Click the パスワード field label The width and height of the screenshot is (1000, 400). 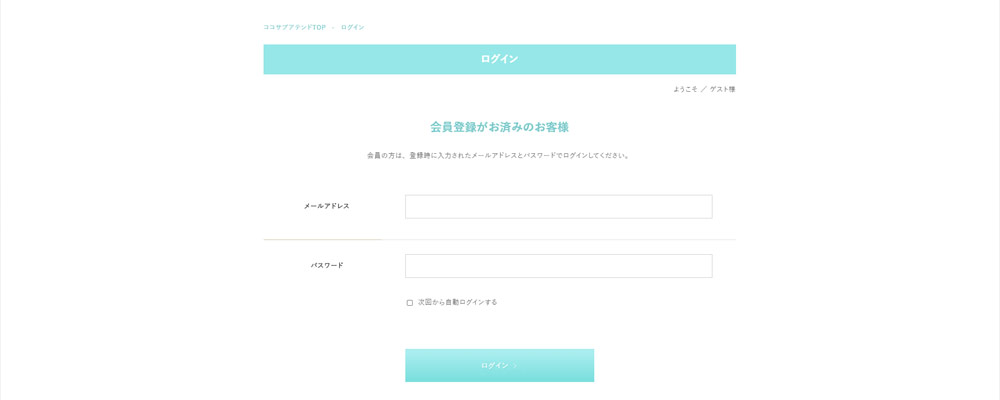pos(327,265)
